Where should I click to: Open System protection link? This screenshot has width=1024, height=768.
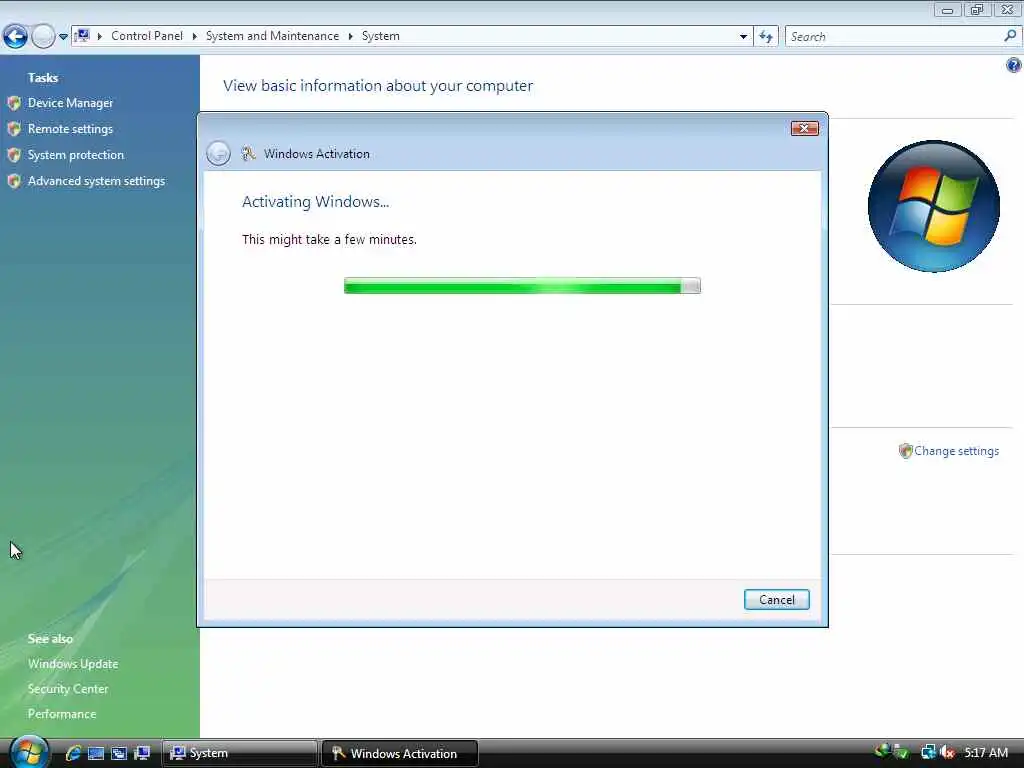click(76, 155)
